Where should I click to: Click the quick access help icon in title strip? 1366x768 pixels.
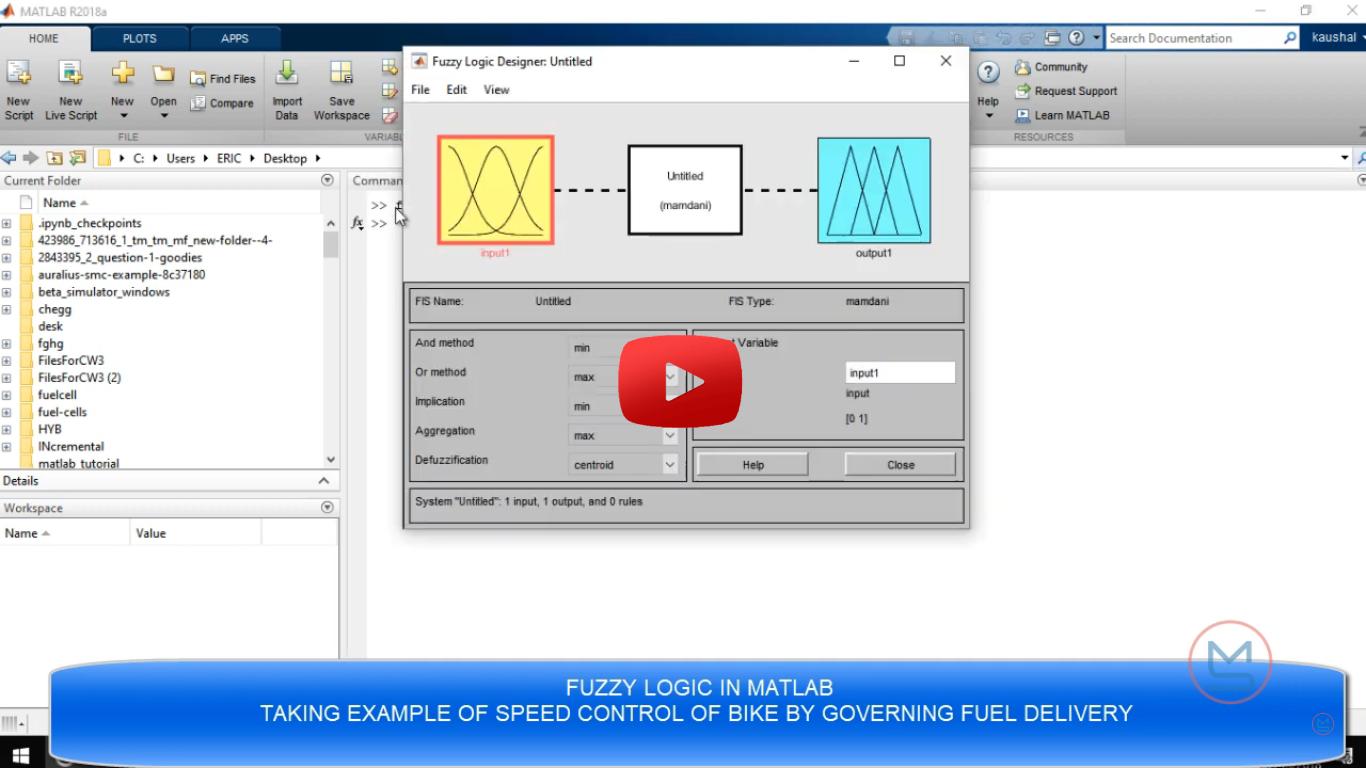pos(1076,38)
